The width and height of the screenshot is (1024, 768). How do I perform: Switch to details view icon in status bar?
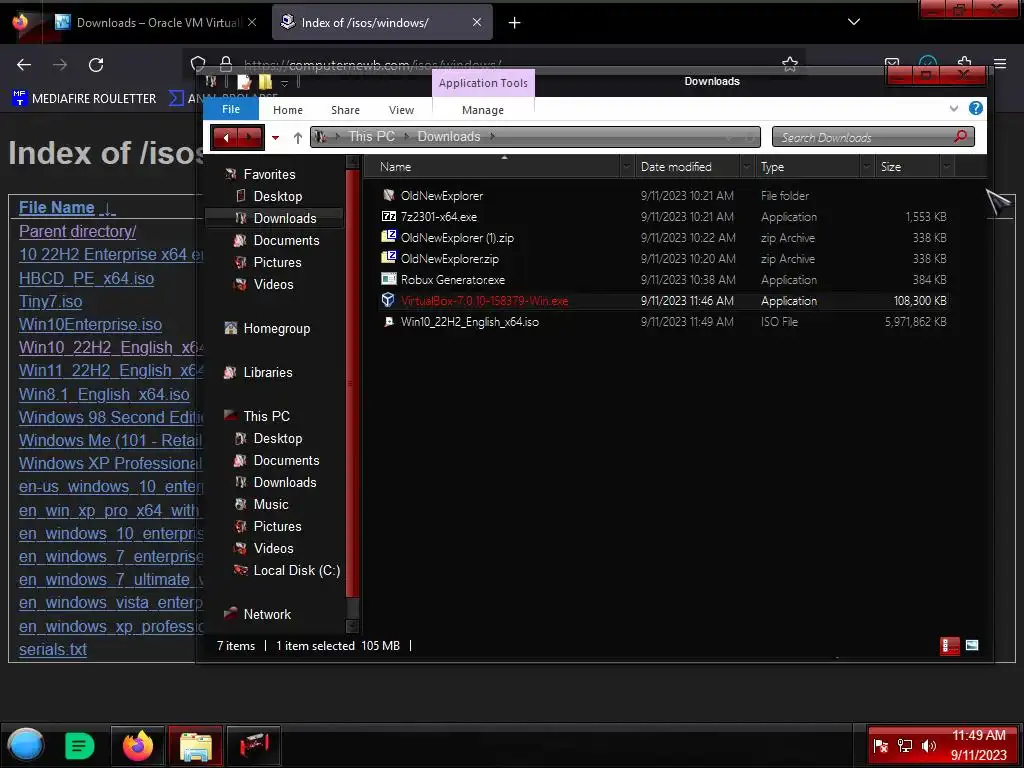pos(950,646)
